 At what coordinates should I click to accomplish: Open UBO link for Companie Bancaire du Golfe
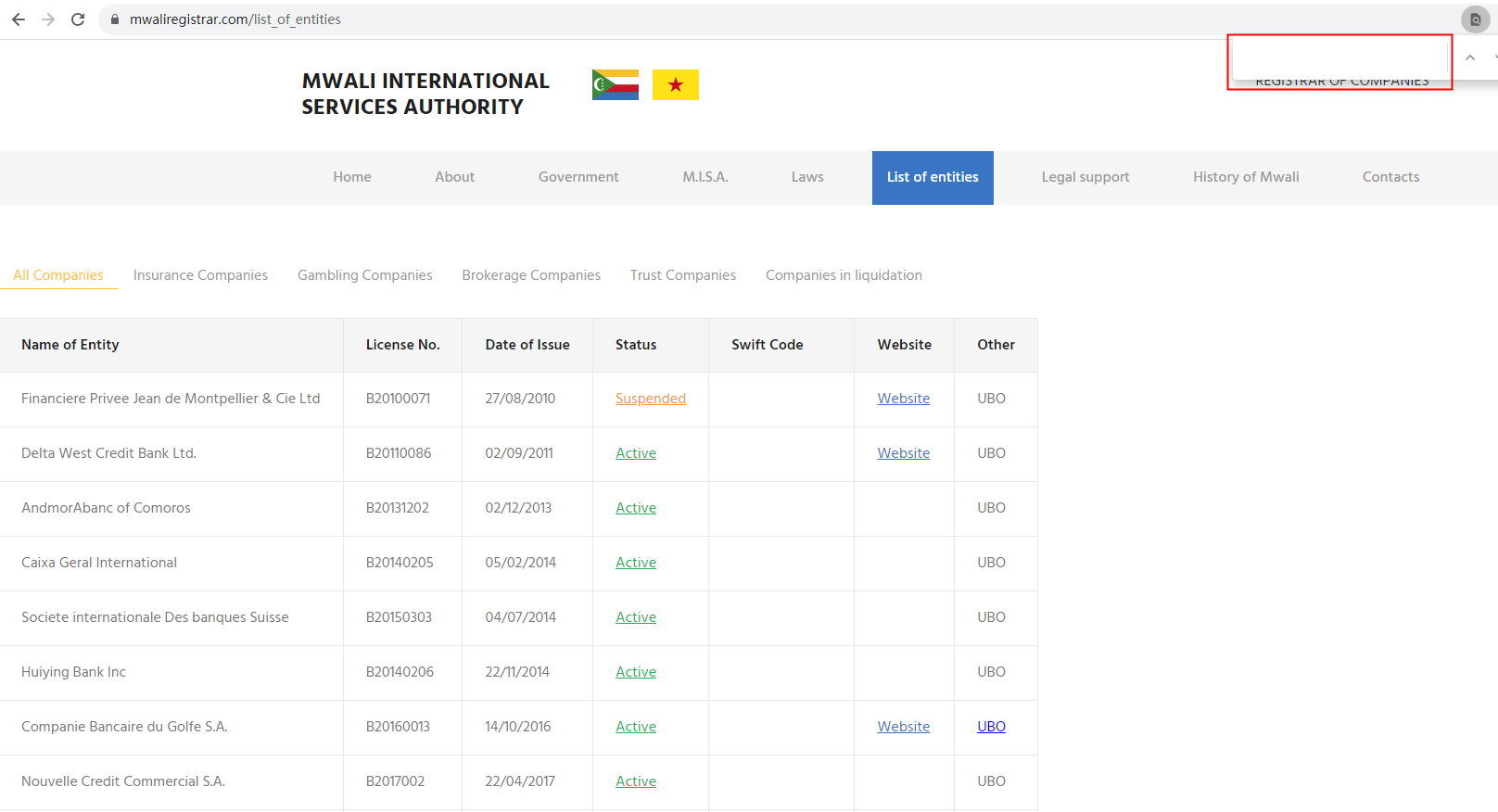[x=991, y=727]
